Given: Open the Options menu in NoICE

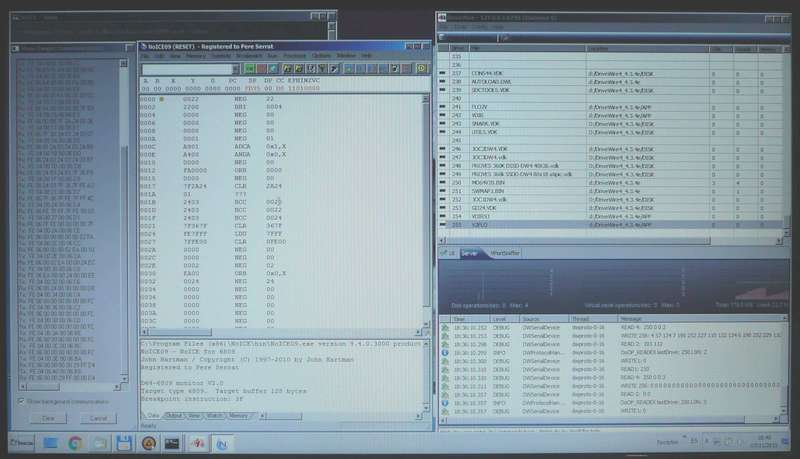Looking at the screenshot, I should [x=321, y=56].
